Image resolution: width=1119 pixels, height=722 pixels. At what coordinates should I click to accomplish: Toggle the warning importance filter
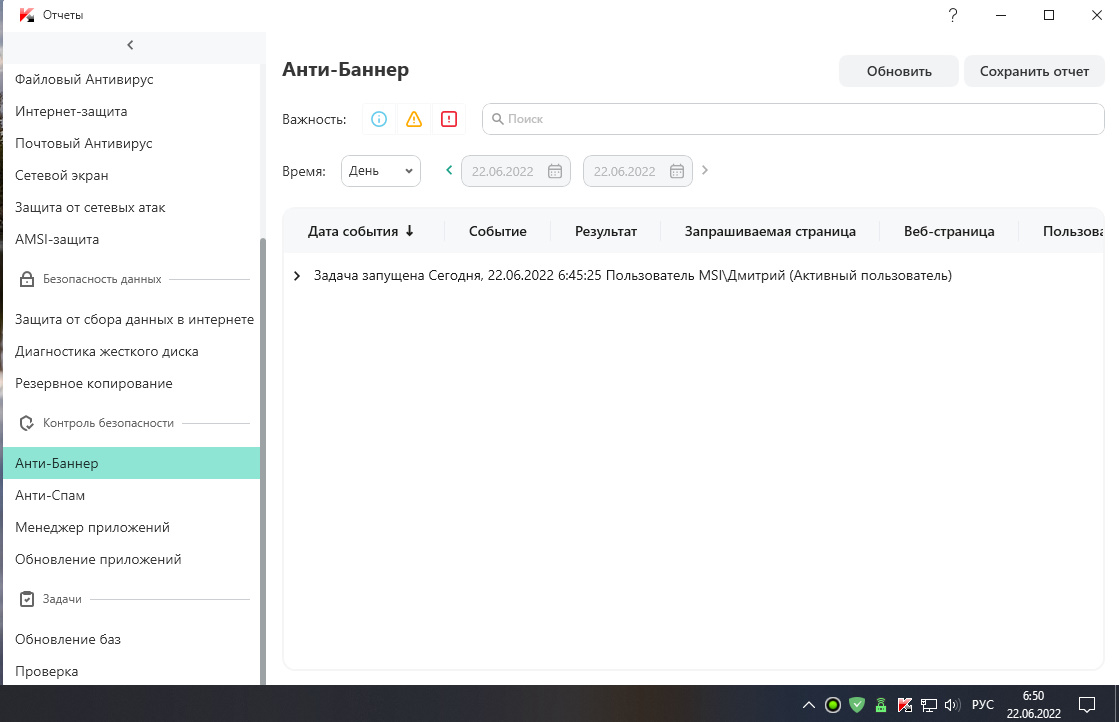[414, 119]
